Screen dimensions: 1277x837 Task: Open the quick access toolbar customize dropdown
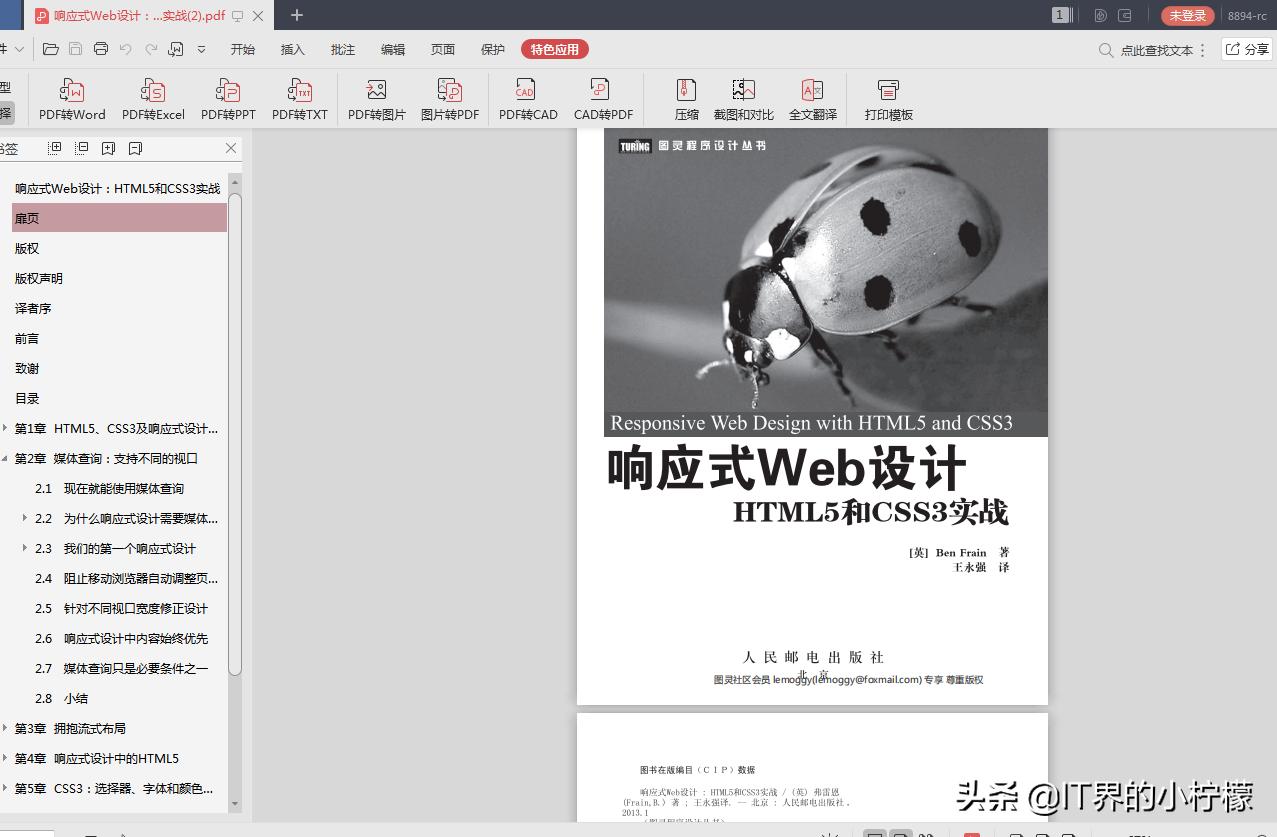tap(201, 48)
